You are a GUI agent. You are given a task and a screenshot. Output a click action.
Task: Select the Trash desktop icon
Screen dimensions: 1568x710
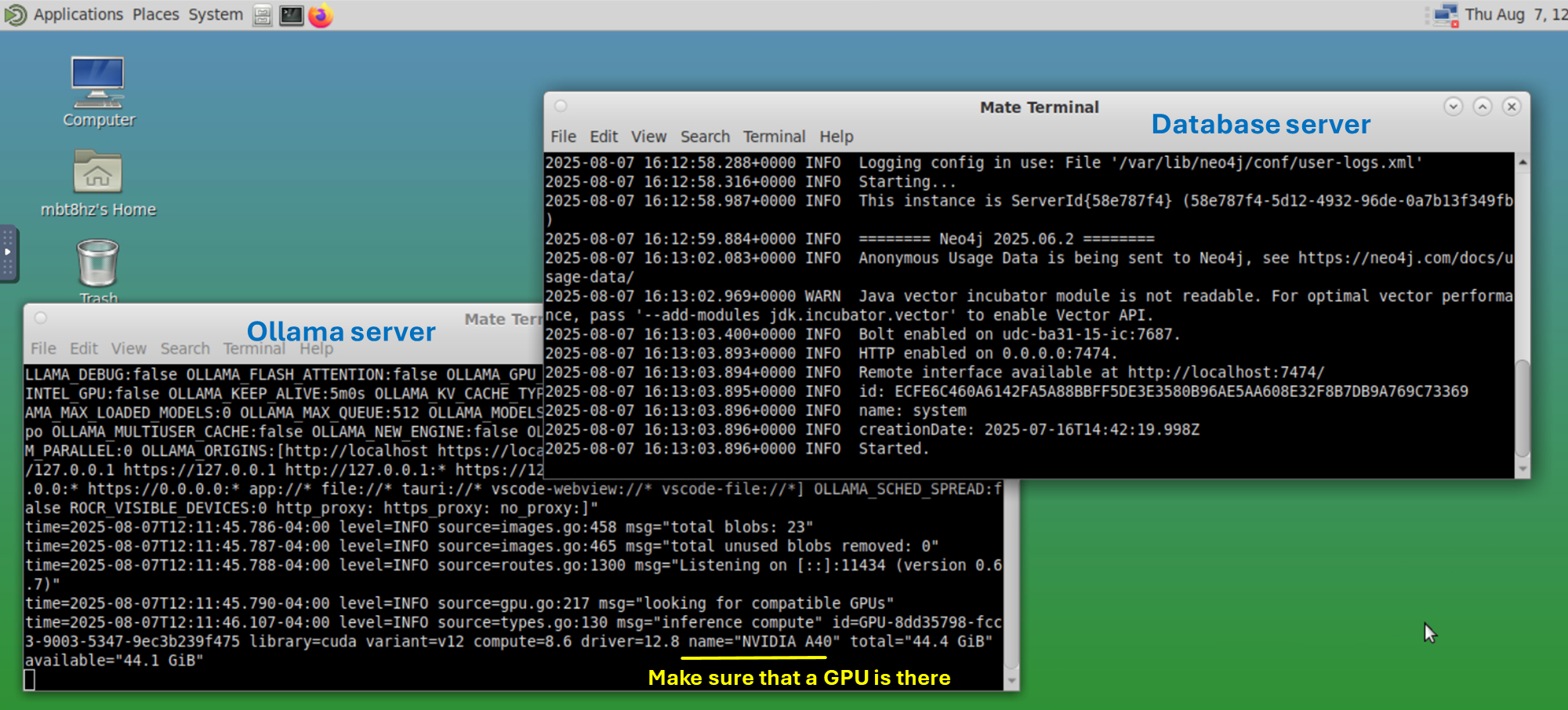coord(98,271)
